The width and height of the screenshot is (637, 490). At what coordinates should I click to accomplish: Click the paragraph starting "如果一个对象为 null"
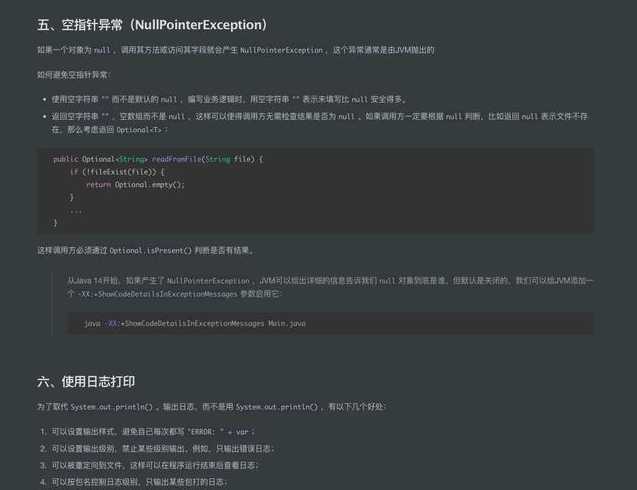coord(236,50)
